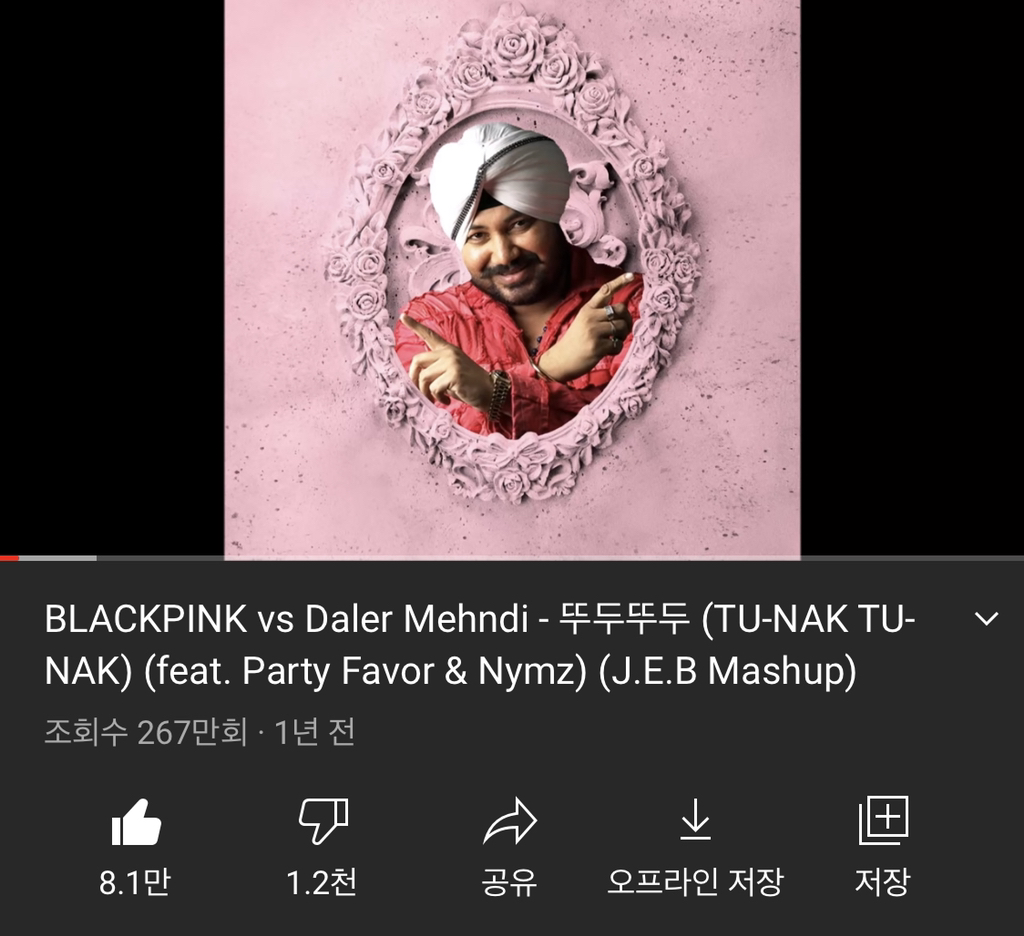Tap the save-to-playlist plus icon
Image resolution: width=1024 pixels, height=936 pixels.
(883, 820)
